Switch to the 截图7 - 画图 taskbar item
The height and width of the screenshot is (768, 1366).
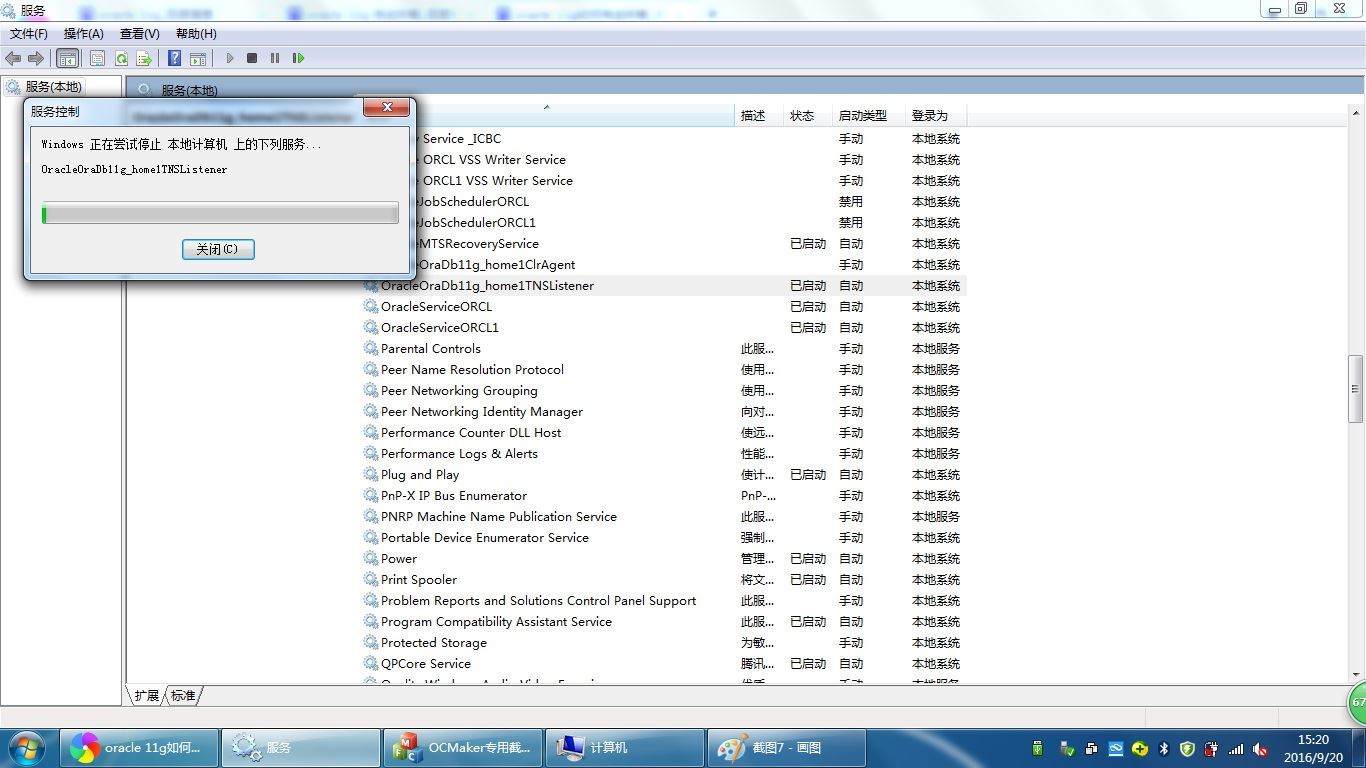[x=786, y=748]
